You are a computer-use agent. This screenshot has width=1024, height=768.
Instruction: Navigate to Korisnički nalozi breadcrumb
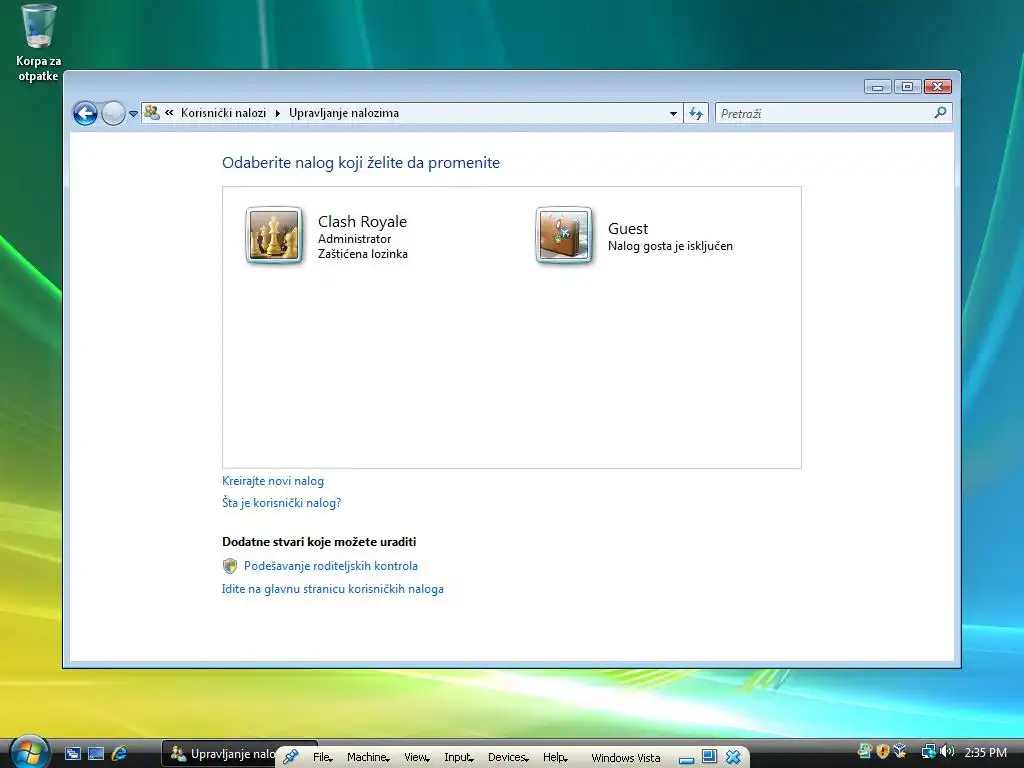(x=223, y=113)
